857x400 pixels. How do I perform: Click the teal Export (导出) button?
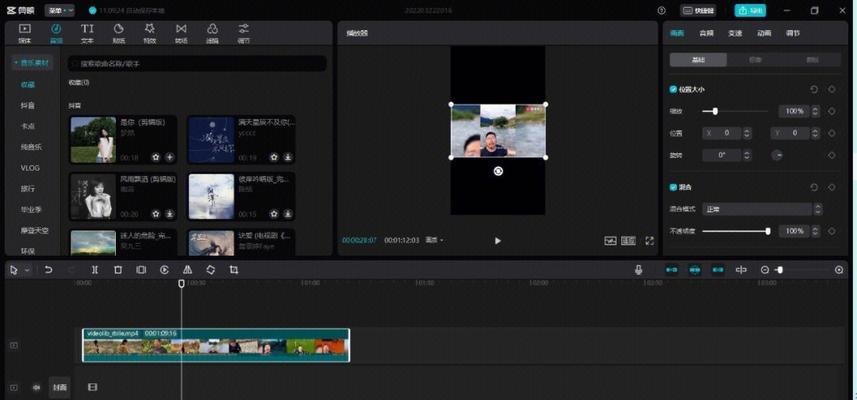pyautogui.click(x=750, y=10)
